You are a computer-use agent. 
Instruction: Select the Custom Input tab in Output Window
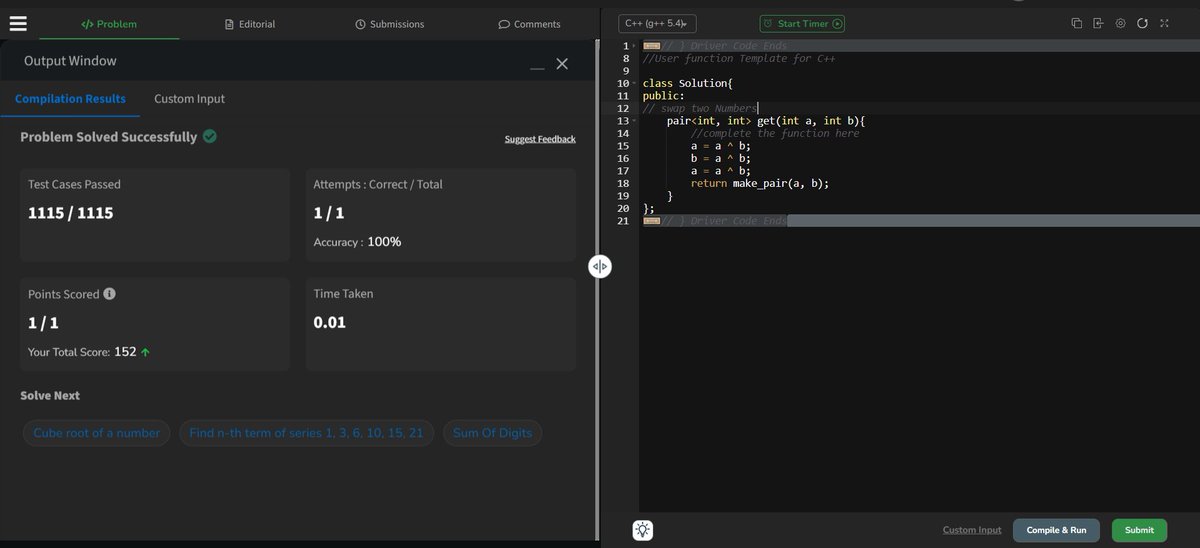click(189, 99)
